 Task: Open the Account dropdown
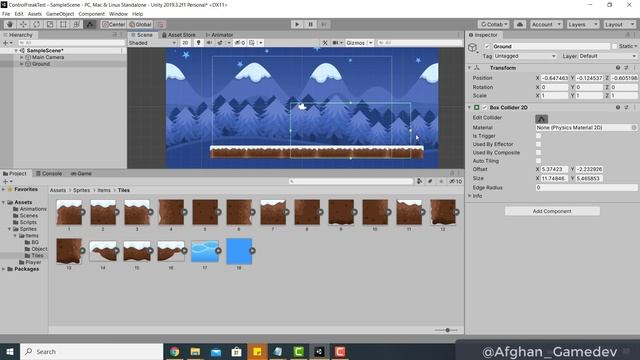click(x=546, y=24)
